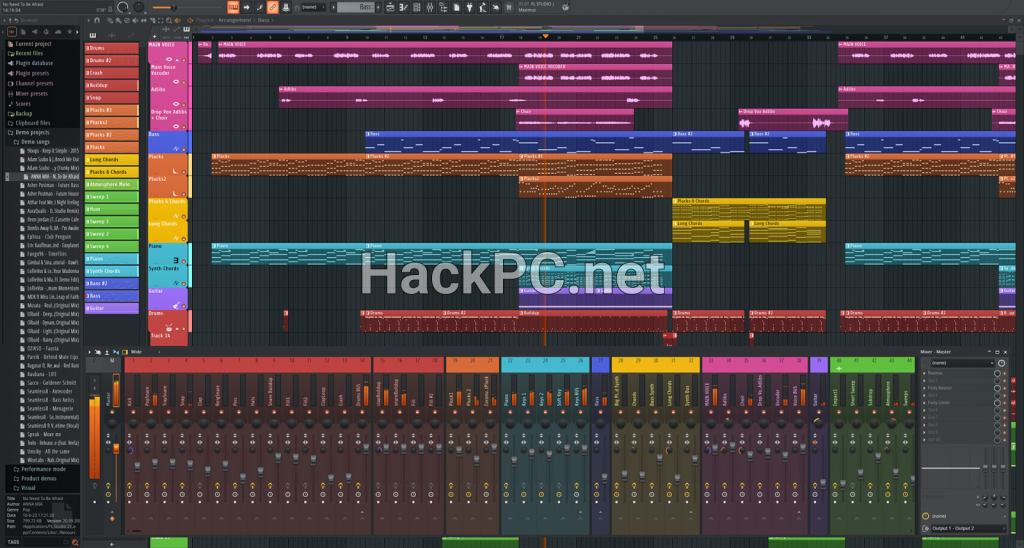
Task: Click the orange playhead marker on timeline
Action: (x=545, y=37)
